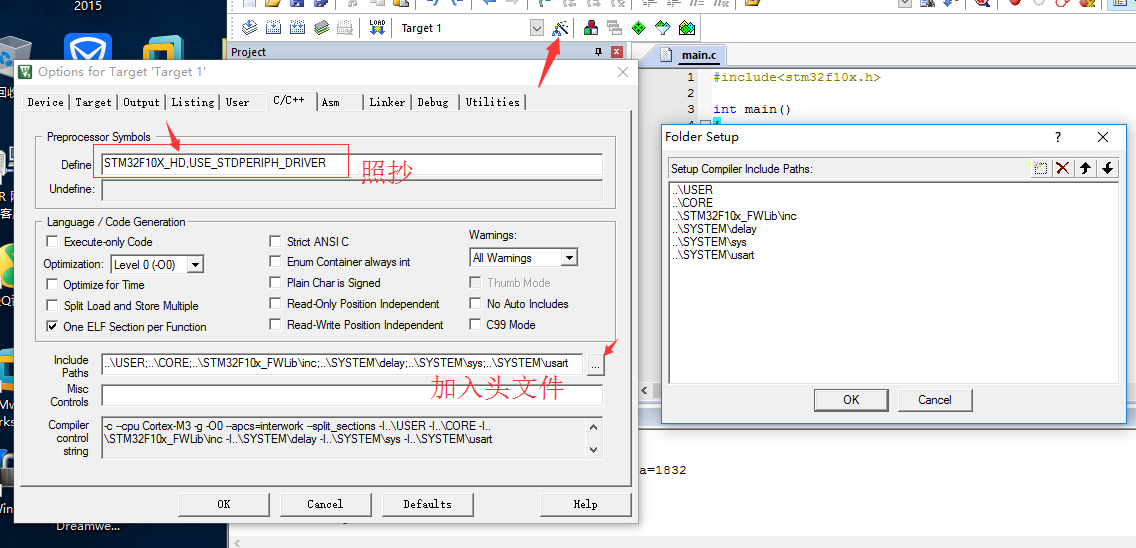Viewport: 1136px width, 548px height.
Task: Enable Strict ANSI C checkbox
Action: [x=275, y=241]
